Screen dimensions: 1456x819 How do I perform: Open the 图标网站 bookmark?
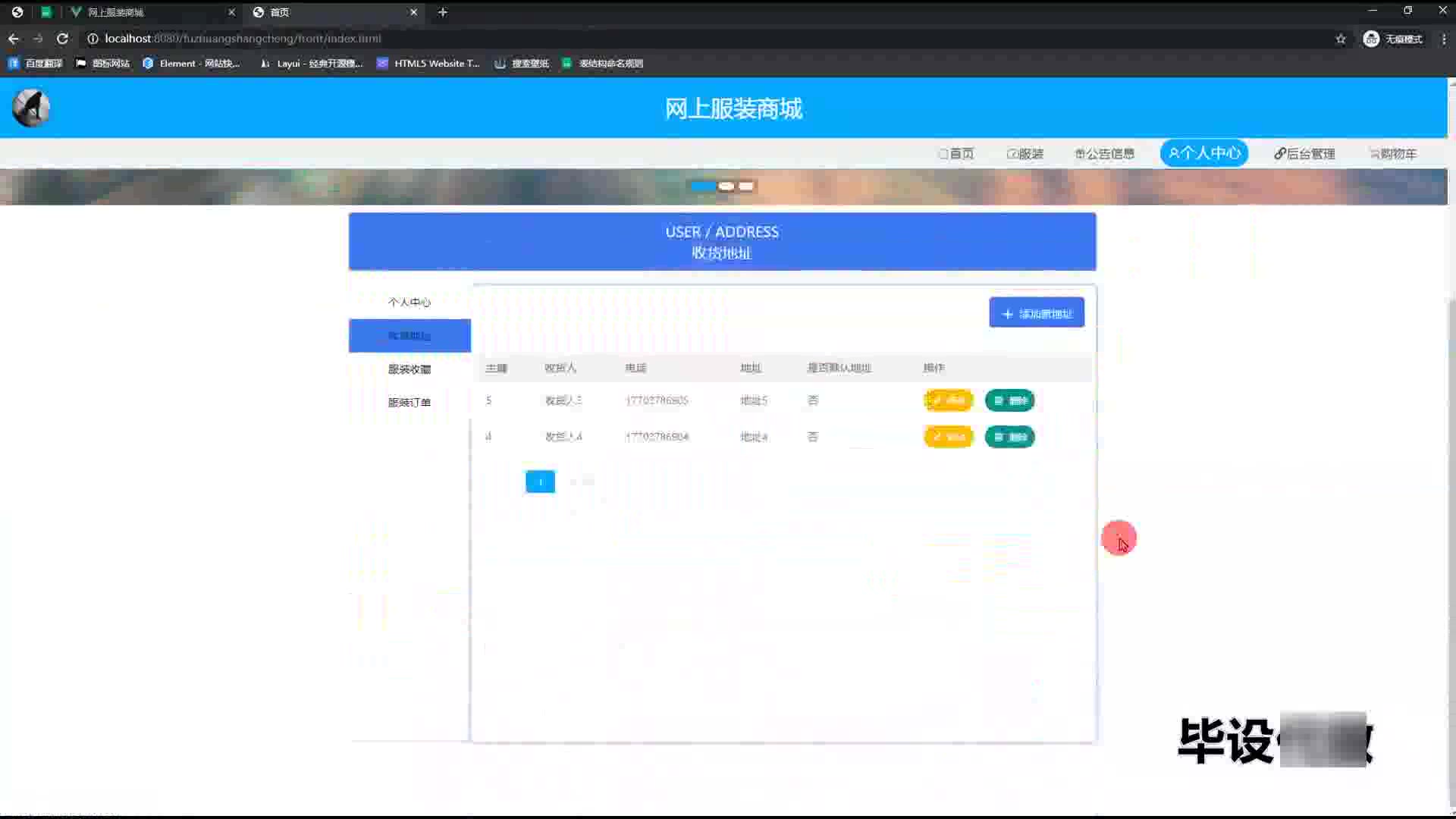pos(103,64)
